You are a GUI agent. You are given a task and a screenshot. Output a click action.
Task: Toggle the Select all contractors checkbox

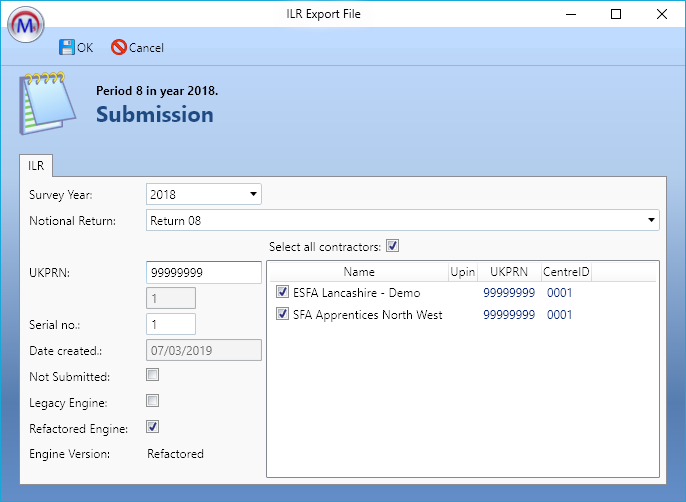coord(392,246)
